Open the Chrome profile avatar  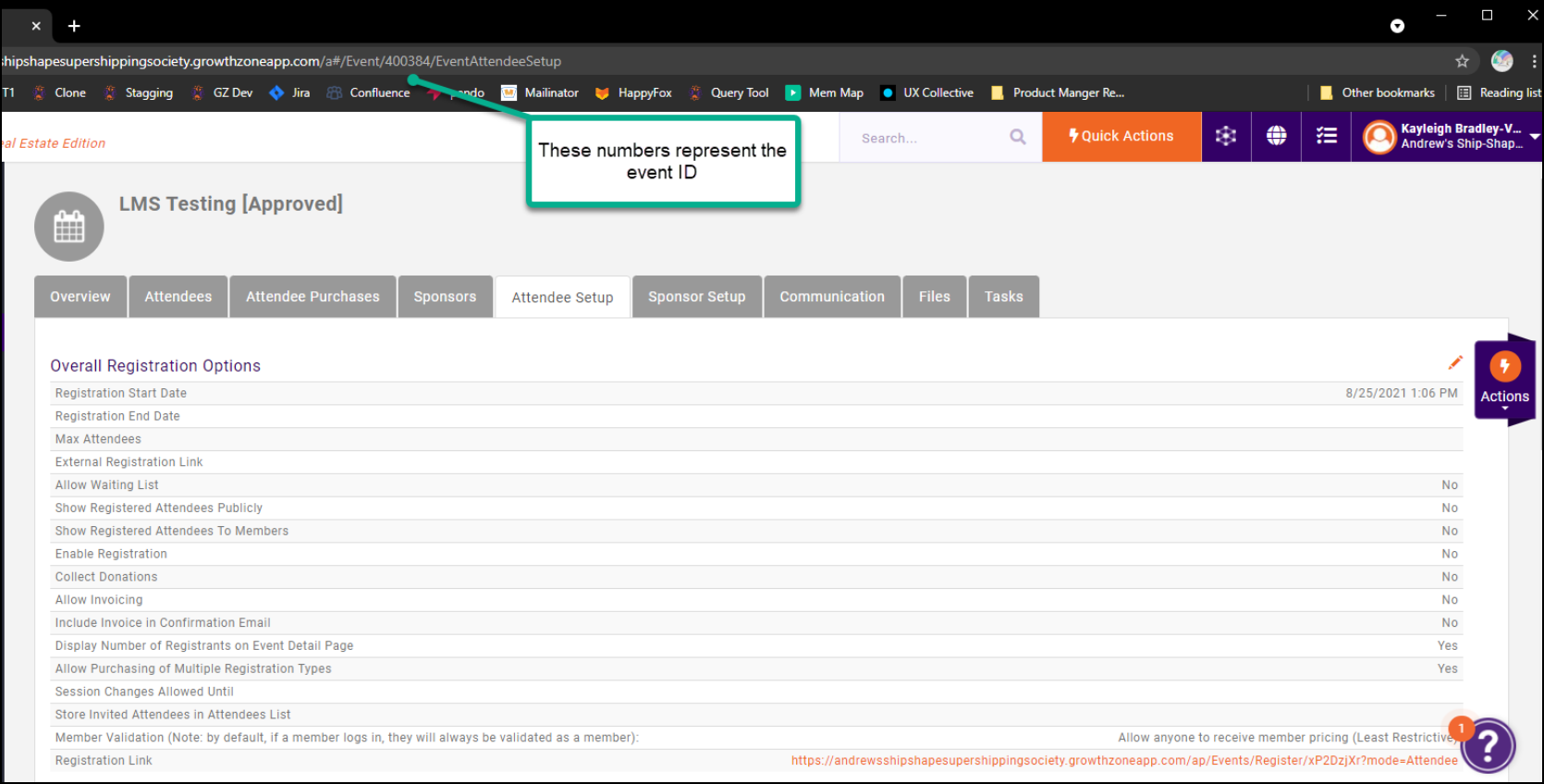tap(1501, 61)
